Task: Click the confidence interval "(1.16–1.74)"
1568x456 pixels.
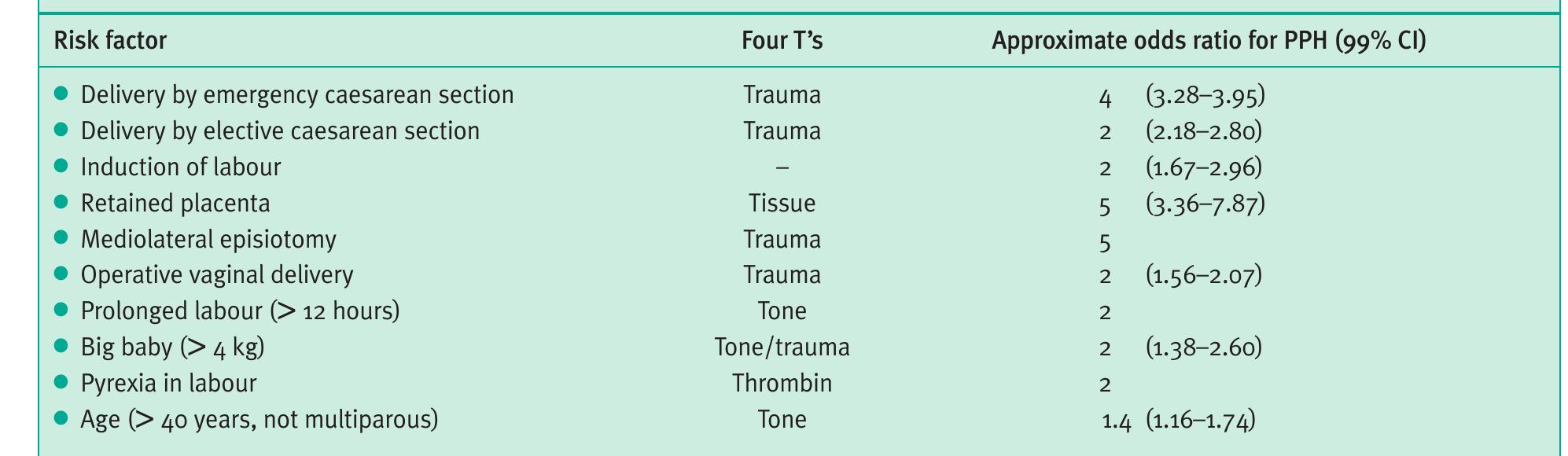Action: point(1200,421)
